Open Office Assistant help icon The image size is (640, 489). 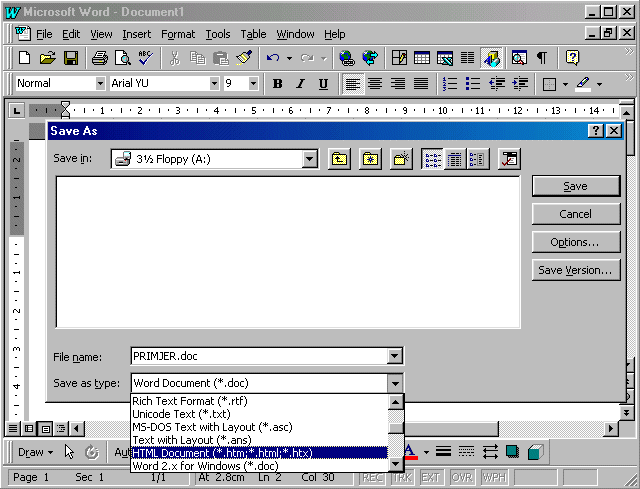click(572, 58)
